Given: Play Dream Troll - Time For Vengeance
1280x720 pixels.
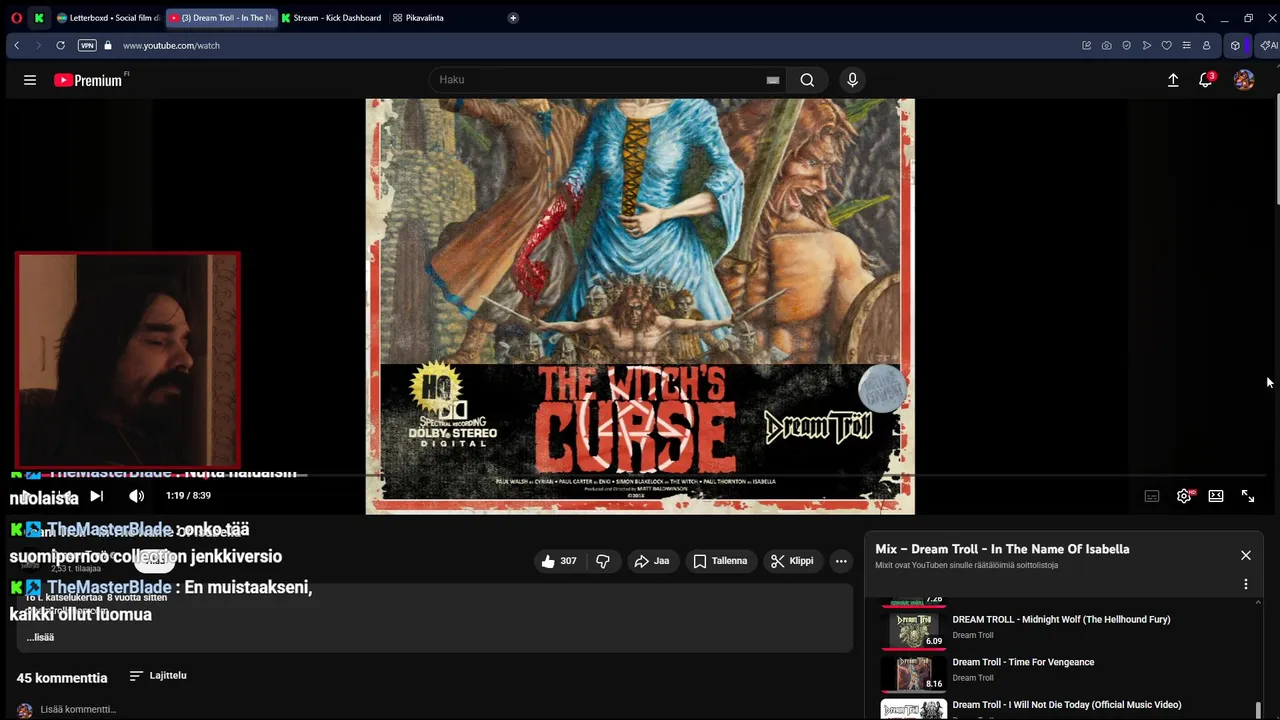Looking at the screenshot, I should 1023,662.
